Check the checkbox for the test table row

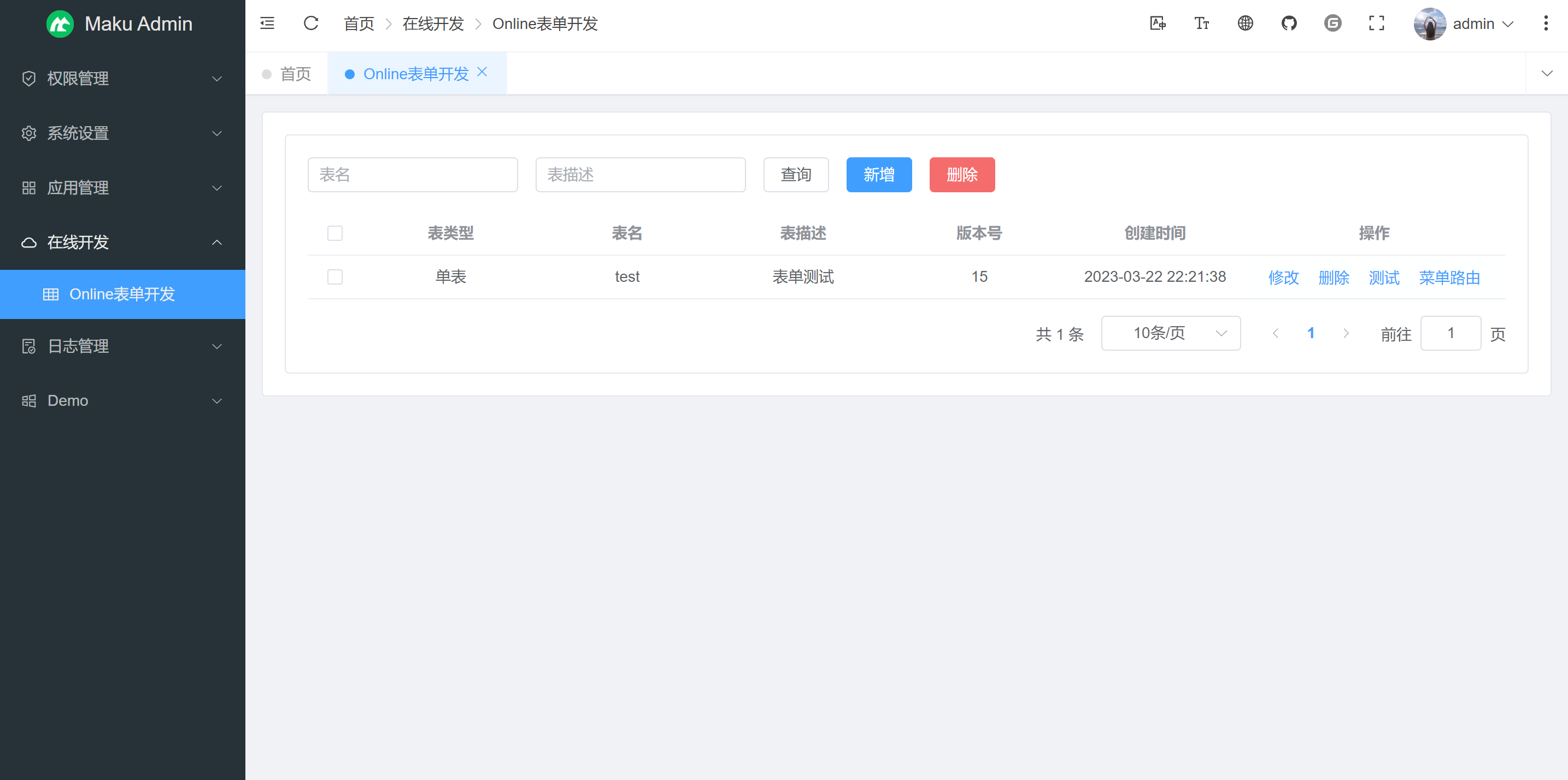pos(335,277)
